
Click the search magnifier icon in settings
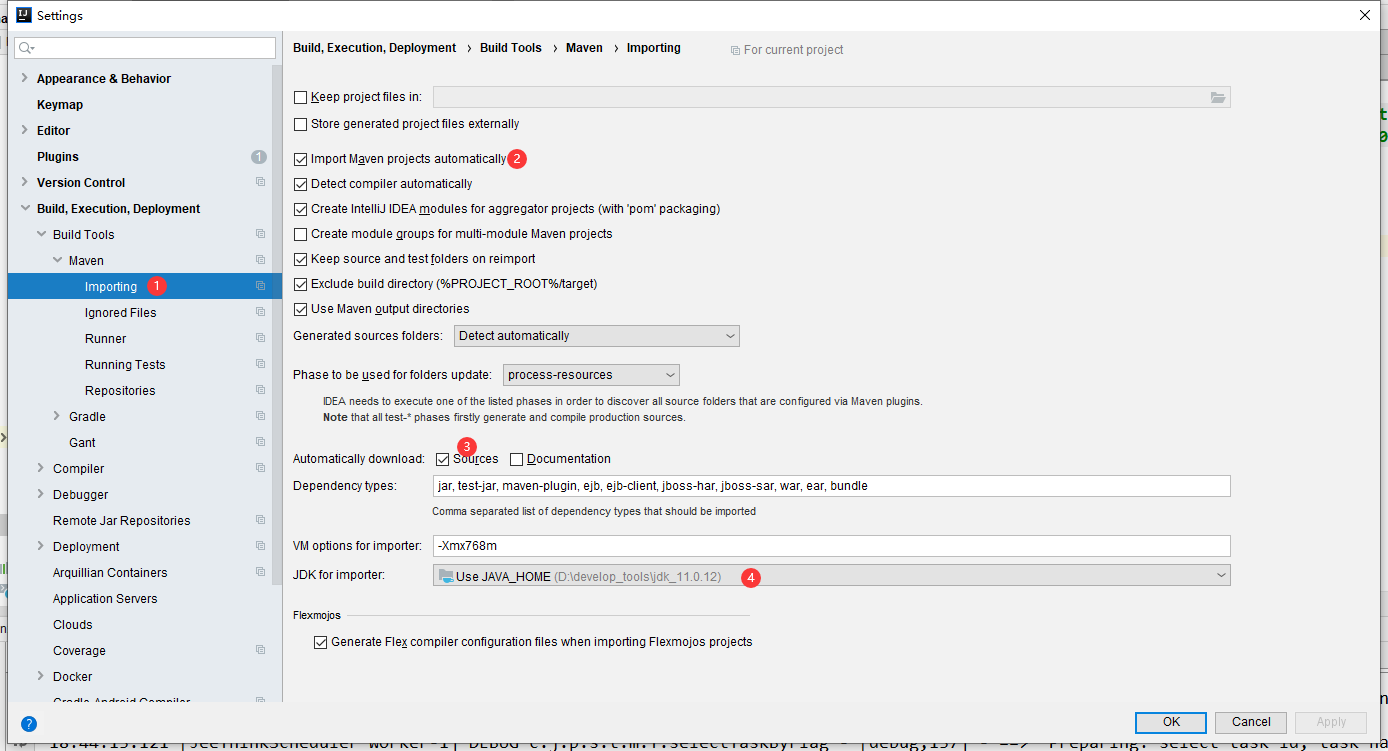tap(25, 48)
